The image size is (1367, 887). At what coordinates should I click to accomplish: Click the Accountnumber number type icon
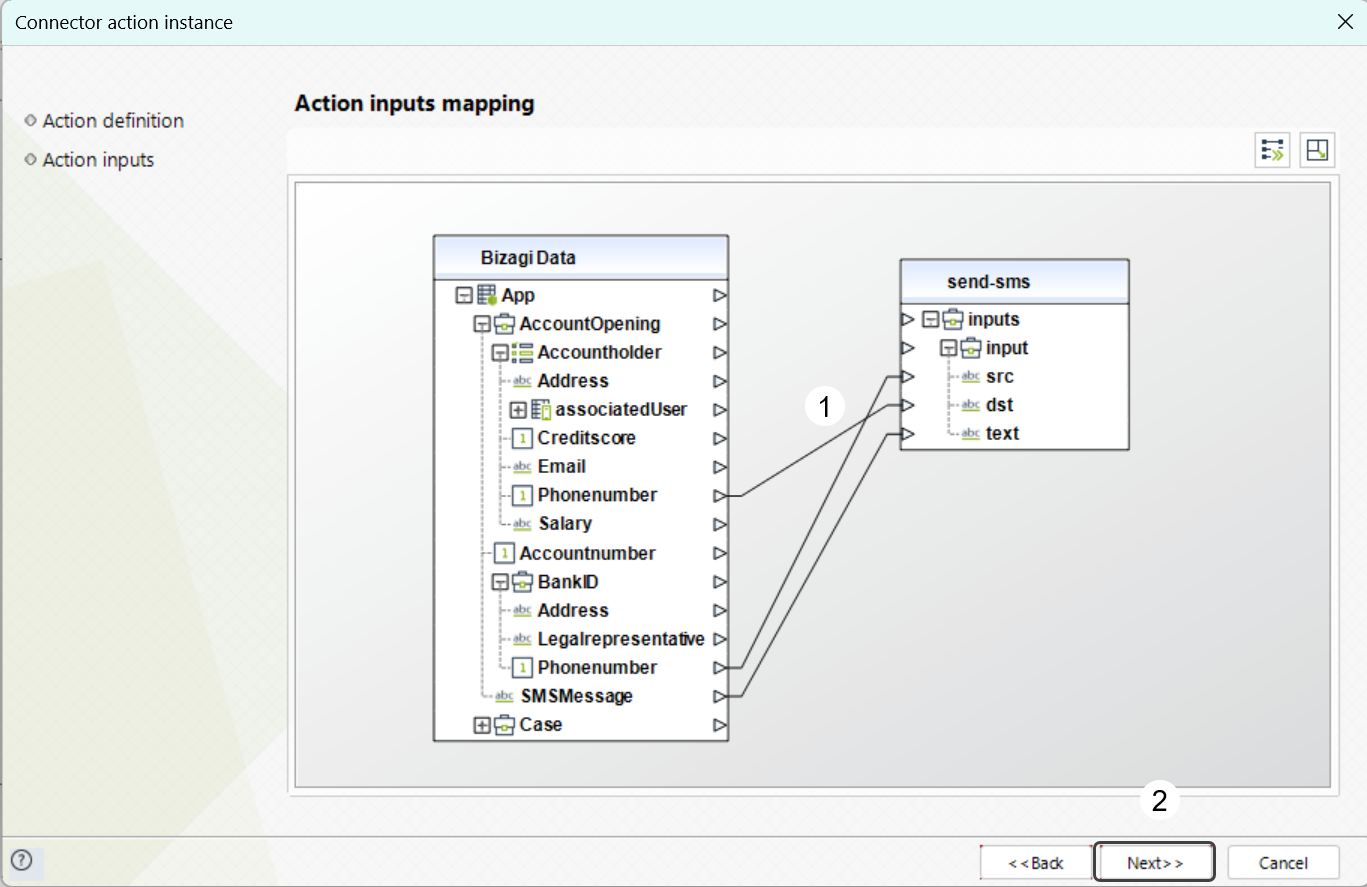coord(504,553)
